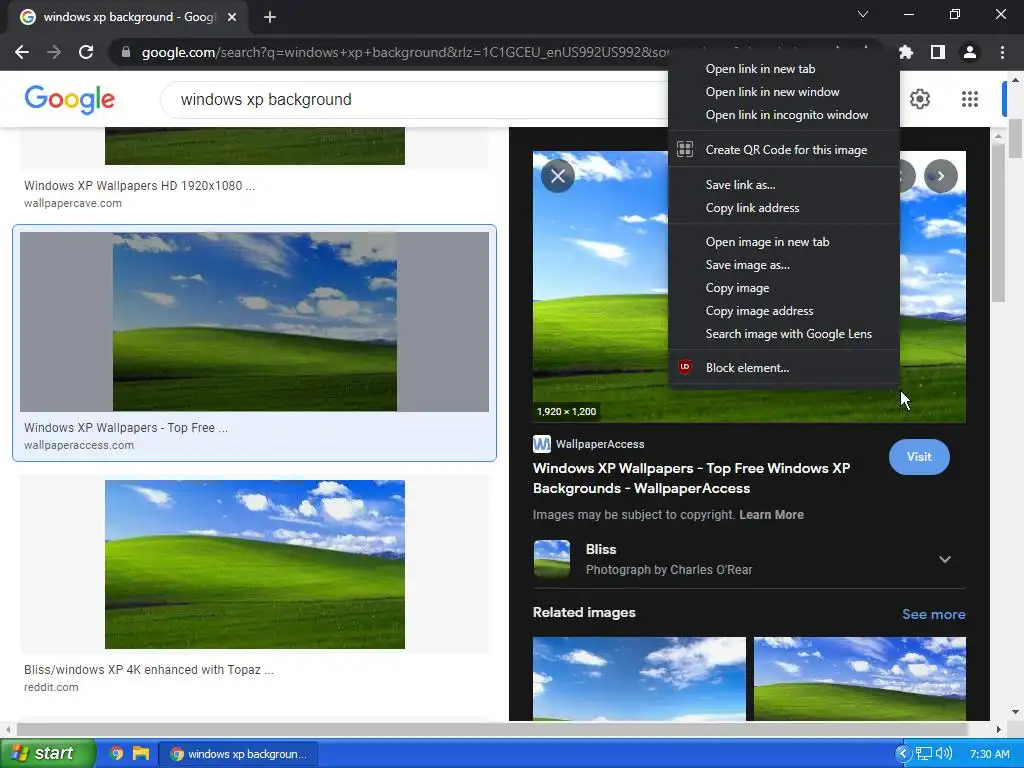
Task: Switch to Chrome taskbar window button
Action: click(238, 754)
